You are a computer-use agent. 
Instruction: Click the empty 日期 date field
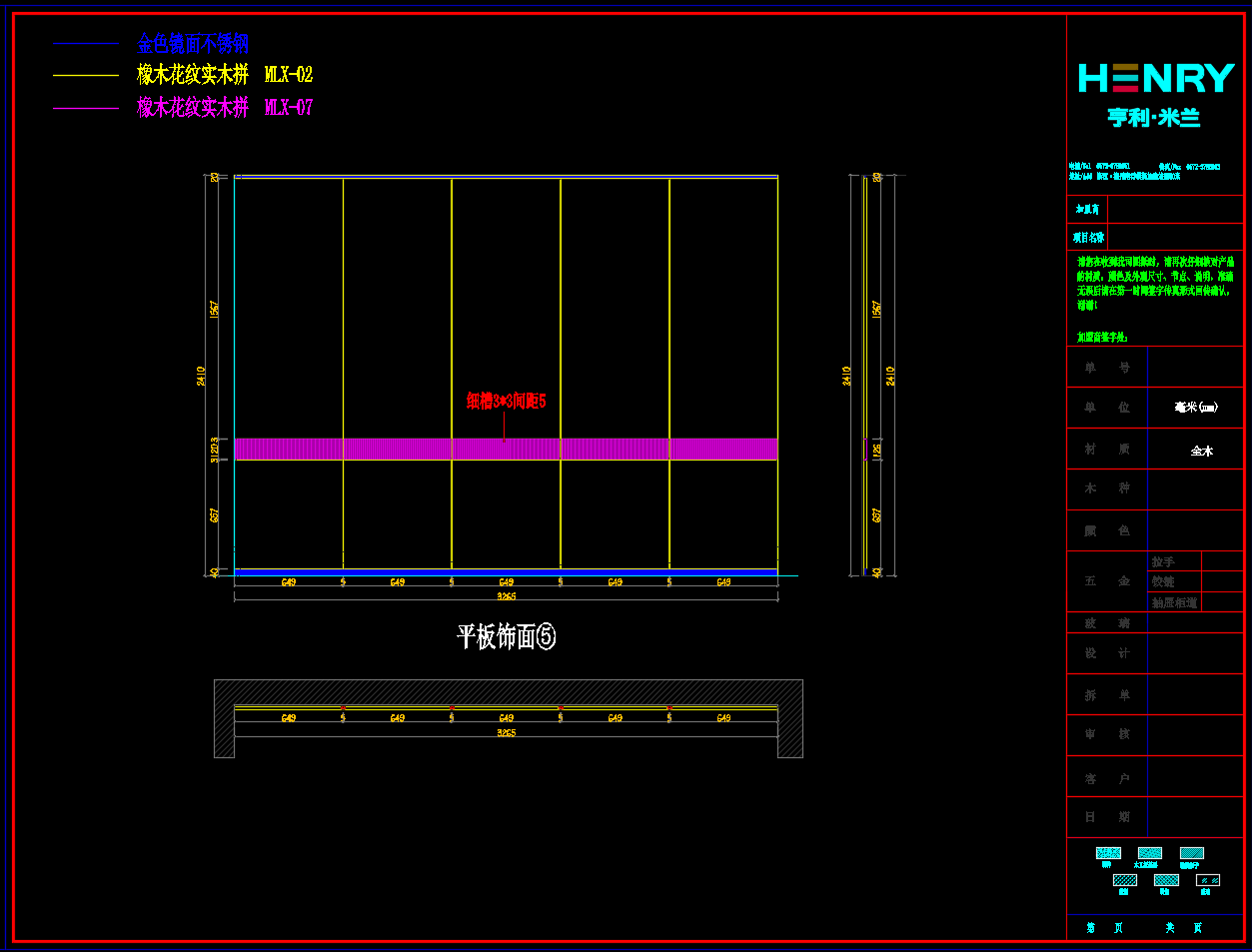coord(1195,817)
